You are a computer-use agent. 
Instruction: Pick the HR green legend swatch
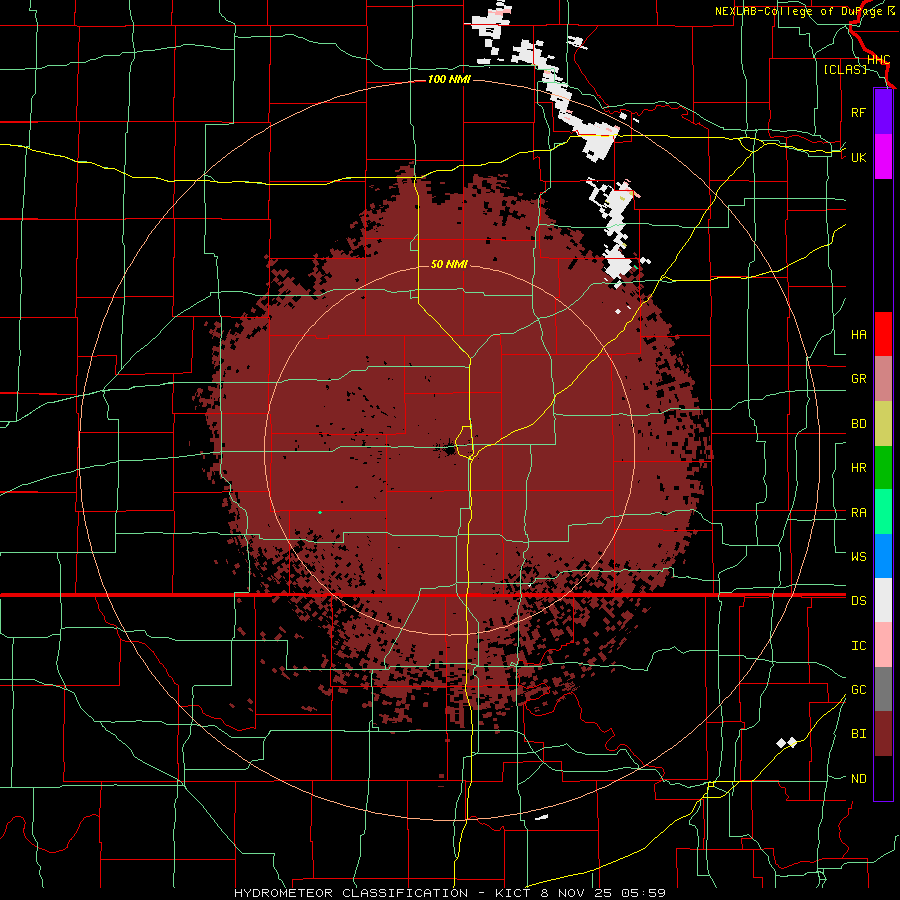point(883,468)
